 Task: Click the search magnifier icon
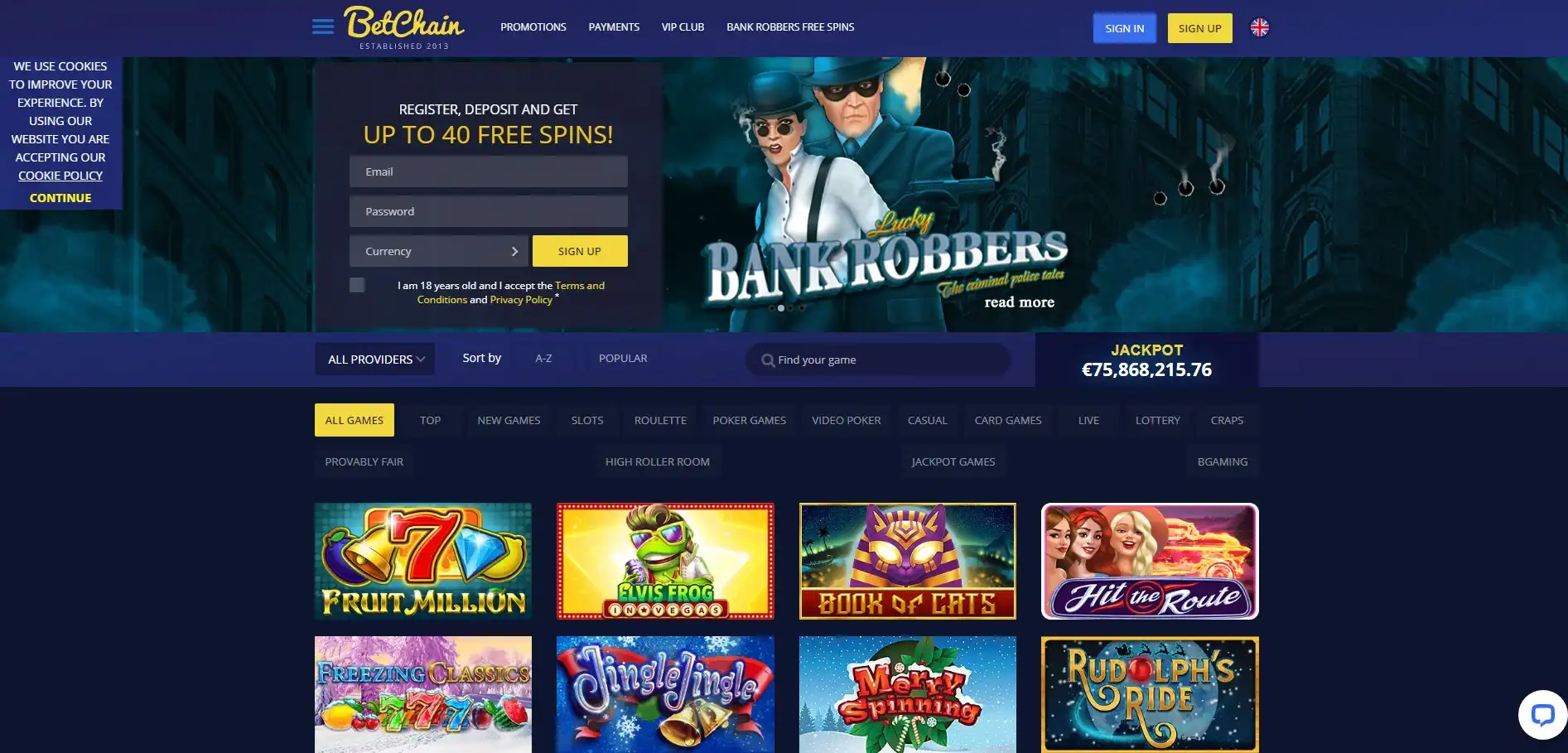pyautogui.click(x=768, y=360)
